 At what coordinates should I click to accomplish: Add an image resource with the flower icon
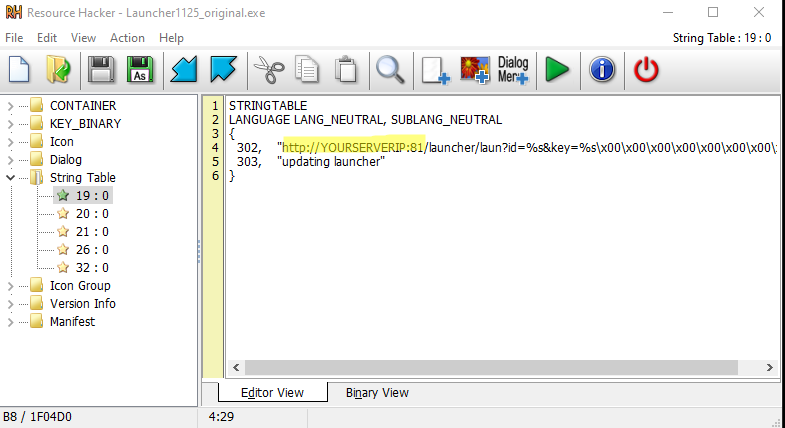click(x=474, y=70)
